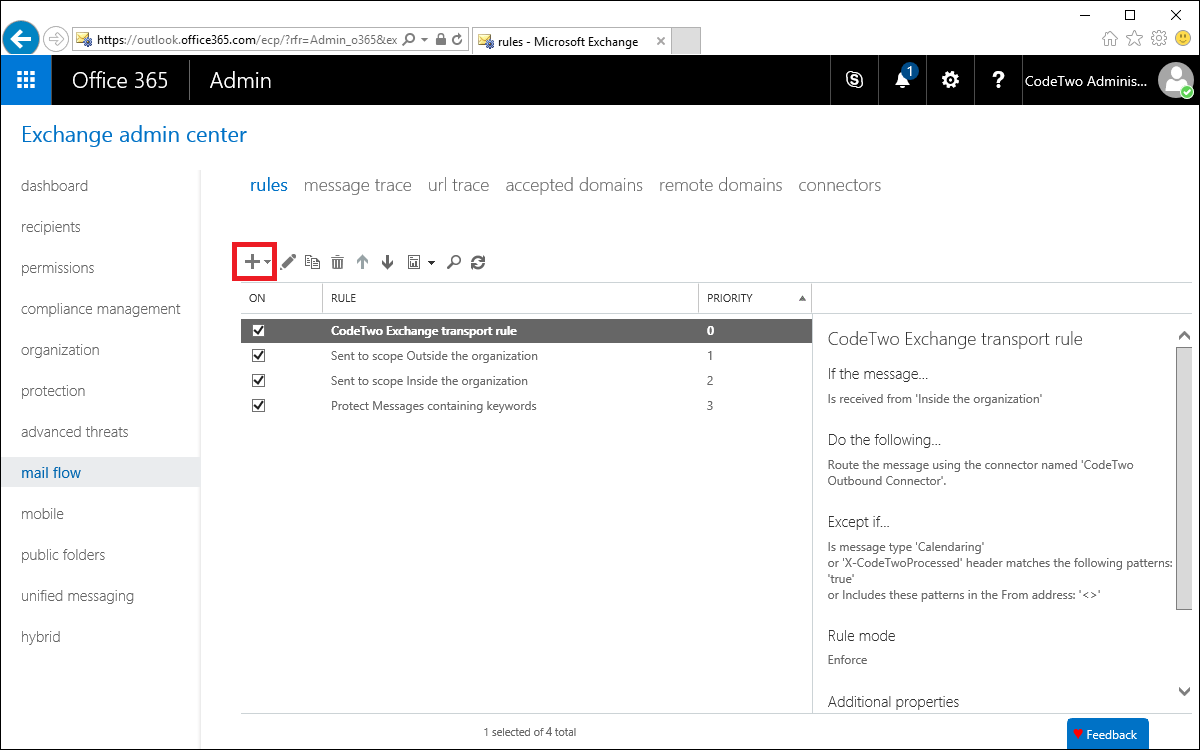Click the user account avatar picture
The width and height of the screenshot is (1200, 750).
pos(1175,80)
